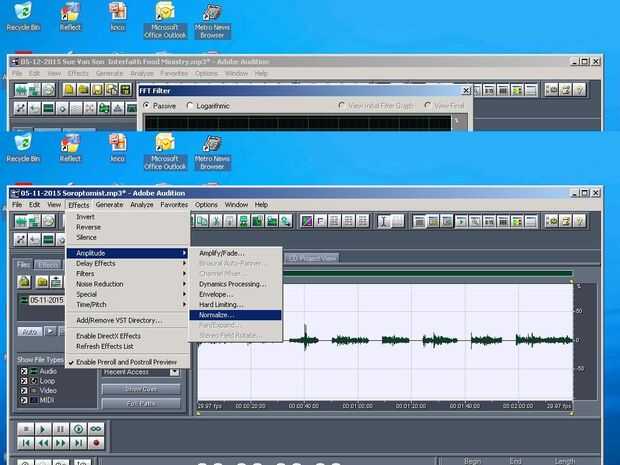The height and width of the screenshot is (465, 620).
Task: Click the red Record transport button
Action: pos(96,443)
